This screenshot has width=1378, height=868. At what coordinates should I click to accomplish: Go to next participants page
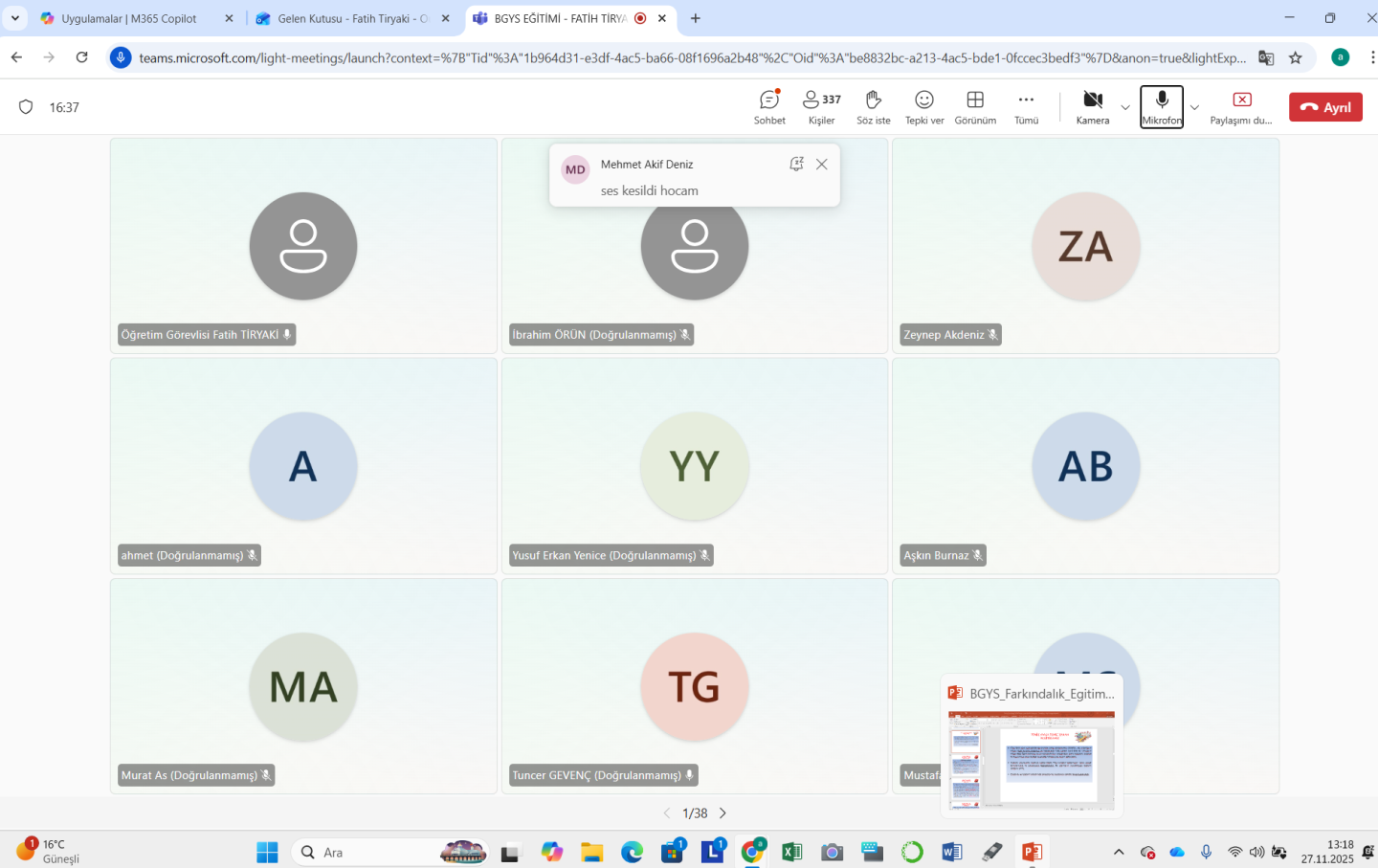coord(723,813)
